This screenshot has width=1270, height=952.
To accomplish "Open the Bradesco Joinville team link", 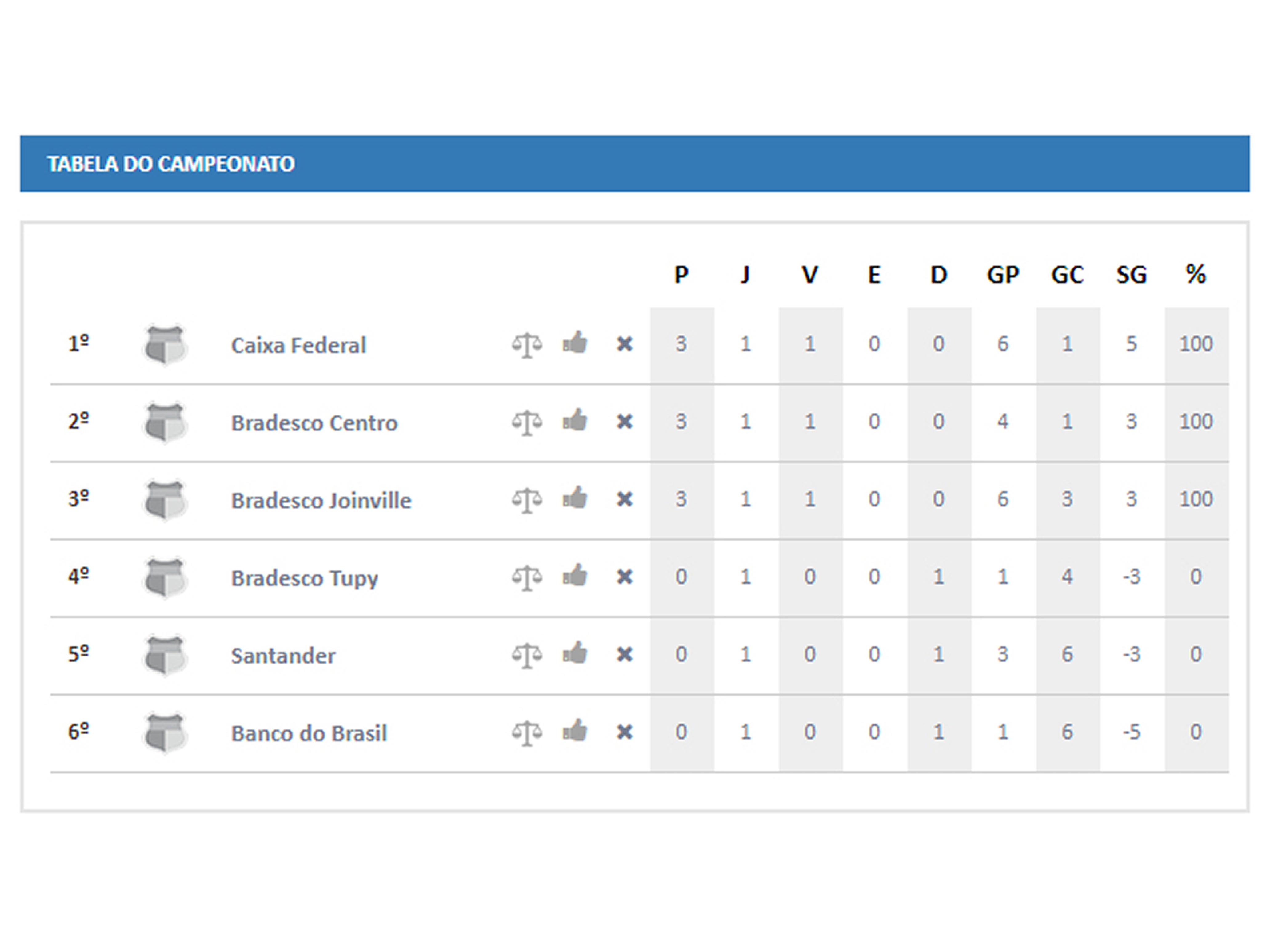I will pyautogui.click(x=321, y=500).
